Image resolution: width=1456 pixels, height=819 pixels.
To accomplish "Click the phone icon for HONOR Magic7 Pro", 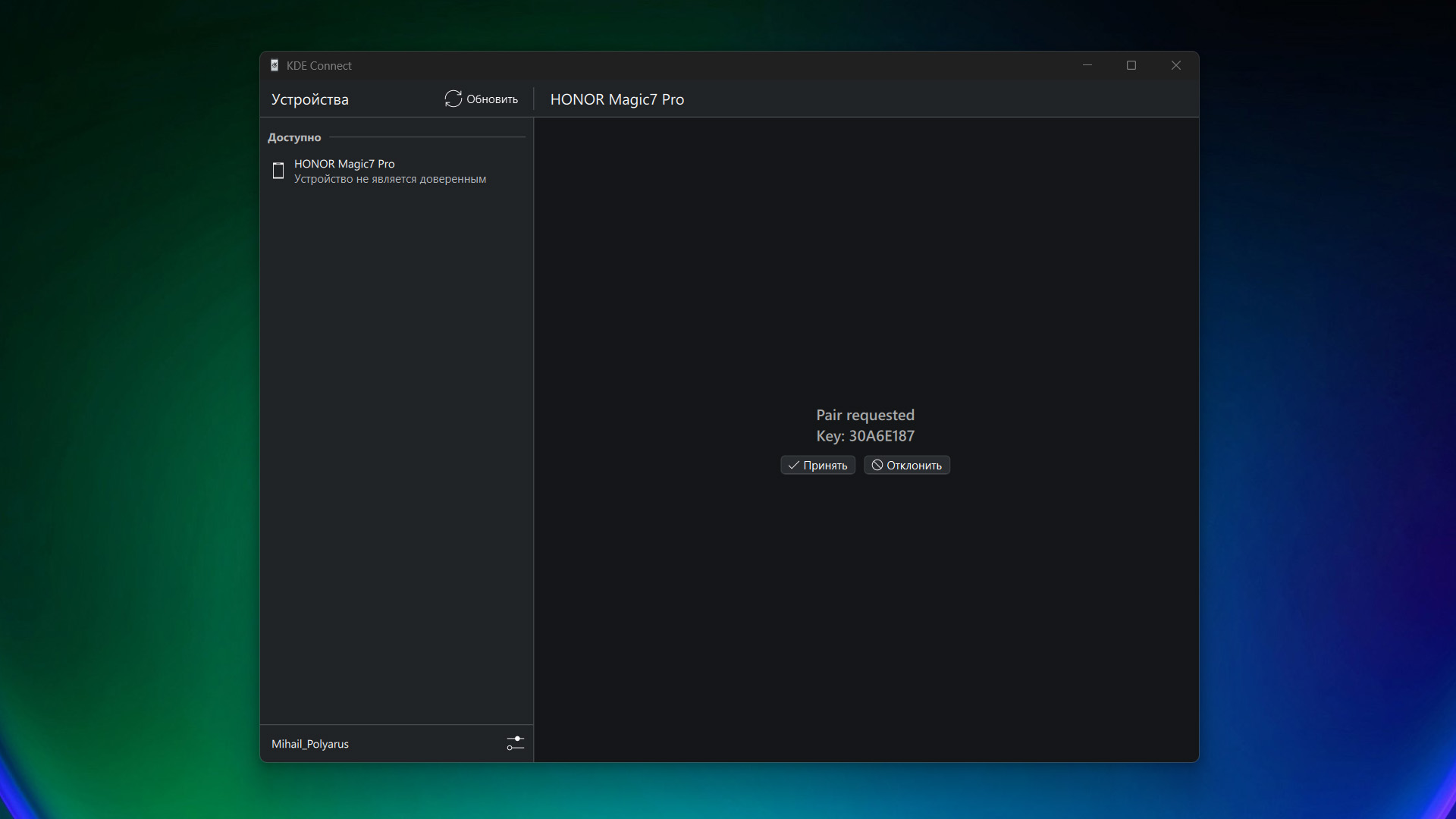I will [278, 171].
